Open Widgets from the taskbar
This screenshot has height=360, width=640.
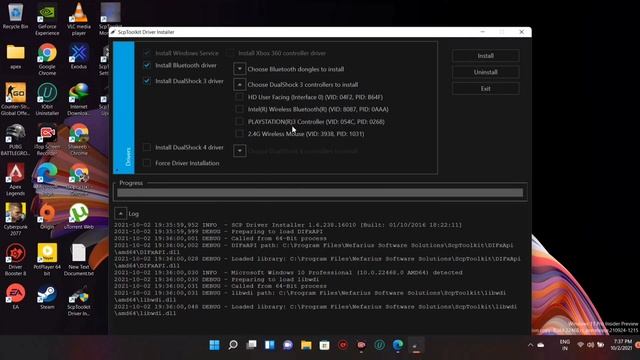pyautogui.click(x=270, y=345)
